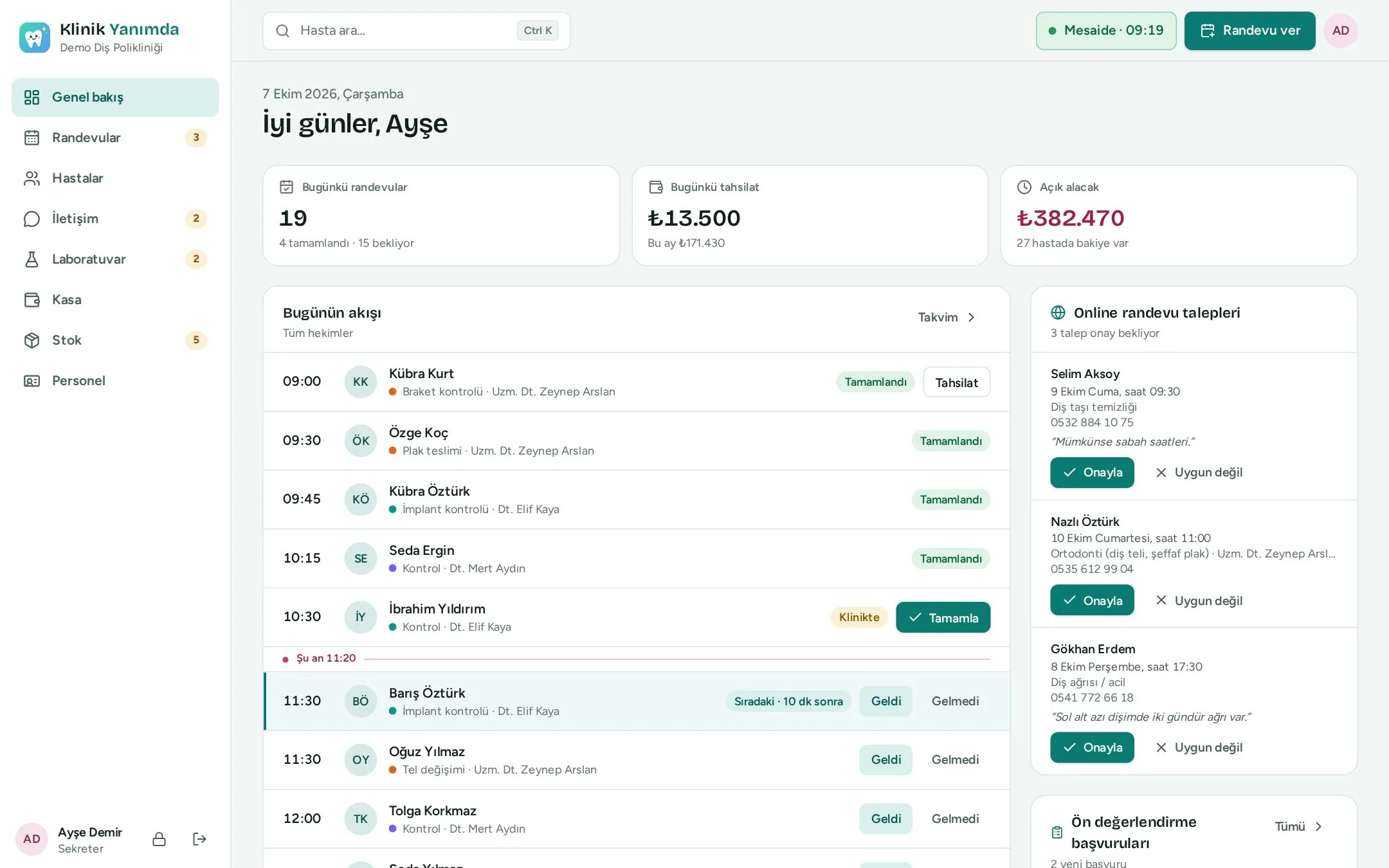Click Tahsilat for Kübra Kurt
The height and width of the screenshot is (868, 1389).
click(956, 383)
